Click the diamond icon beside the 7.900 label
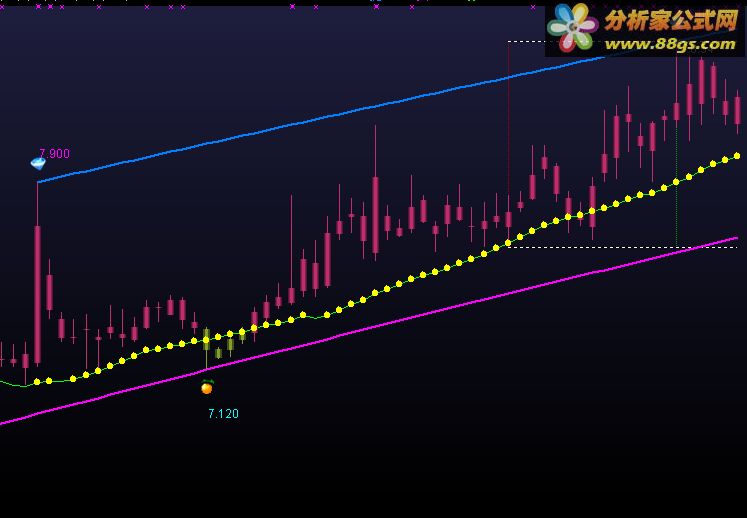Viewport: 747px width, 518px height. pyautogui.click(x=38, y=163)
